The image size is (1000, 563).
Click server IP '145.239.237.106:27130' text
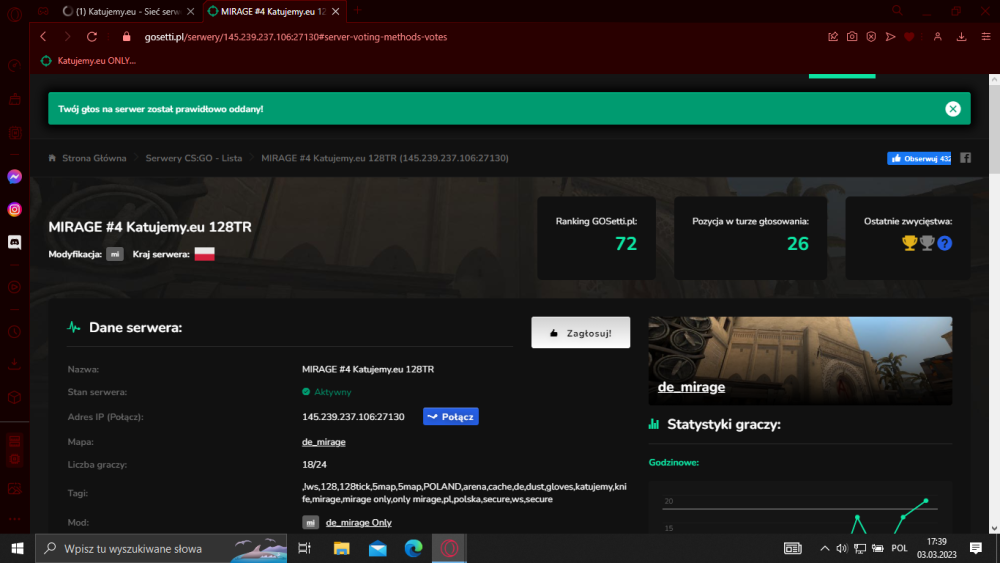(353, 417)
